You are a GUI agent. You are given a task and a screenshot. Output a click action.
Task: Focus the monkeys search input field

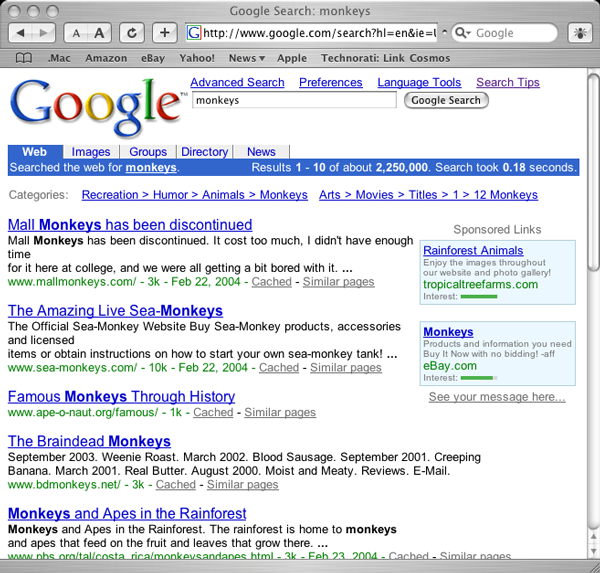pyautogui.click(x=294, y=100)
